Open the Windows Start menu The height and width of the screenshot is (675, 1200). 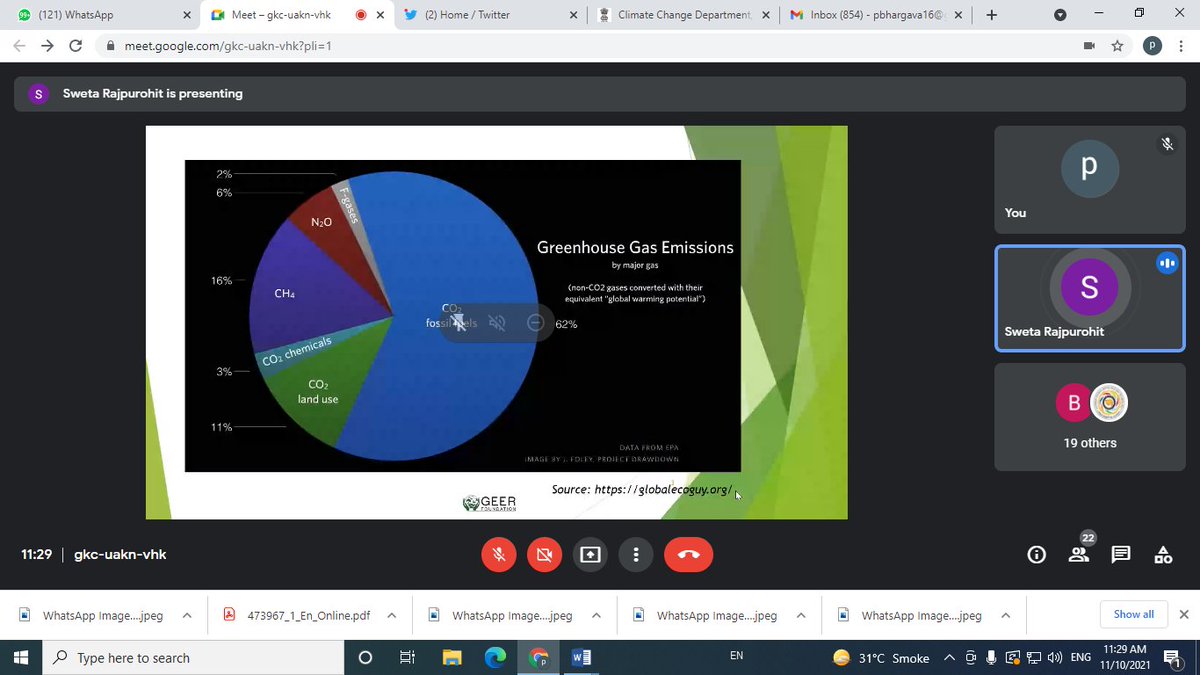(x=20, y=658)
